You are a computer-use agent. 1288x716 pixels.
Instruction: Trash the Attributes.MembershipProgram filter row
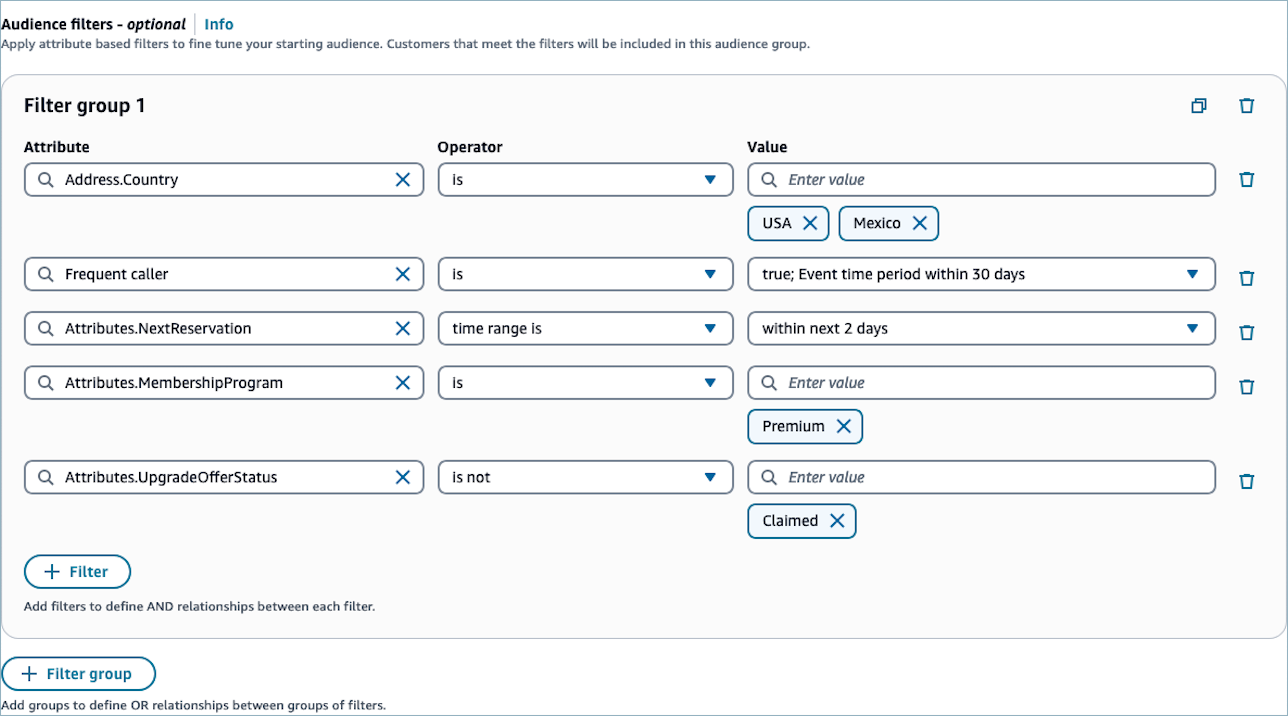tap(1246, 386)
